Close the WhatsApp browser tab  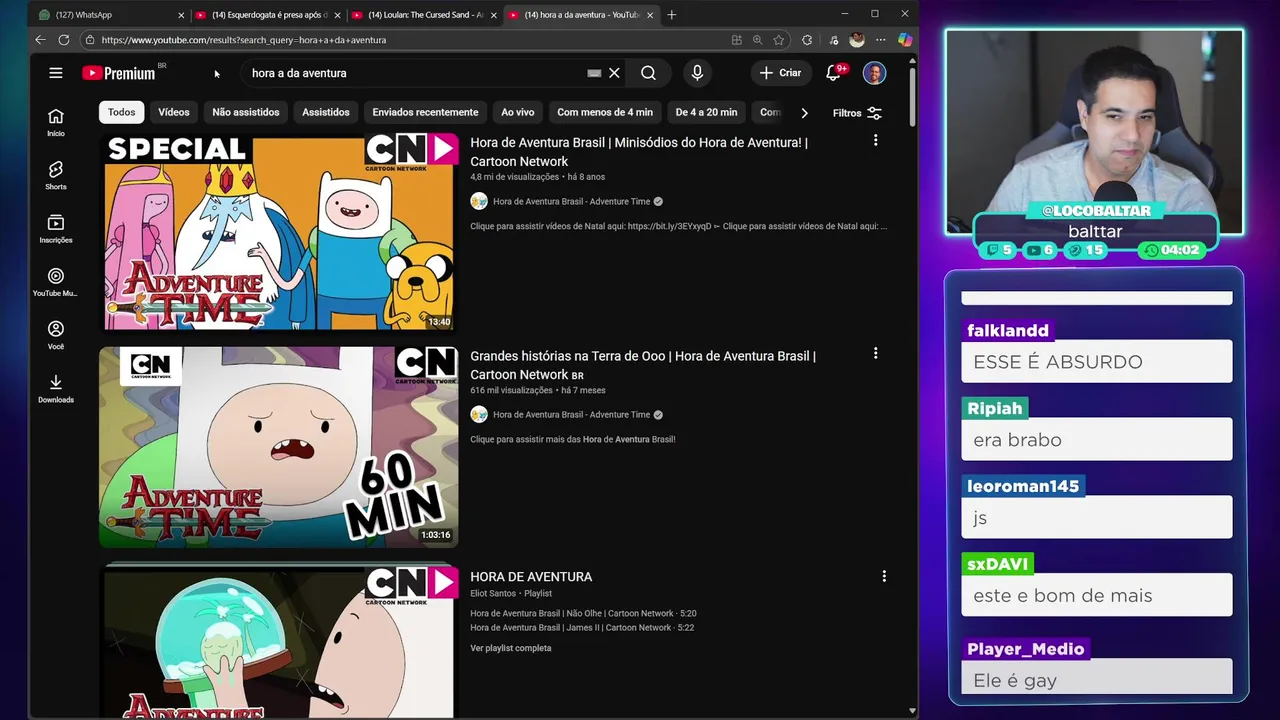pos(181,15)
